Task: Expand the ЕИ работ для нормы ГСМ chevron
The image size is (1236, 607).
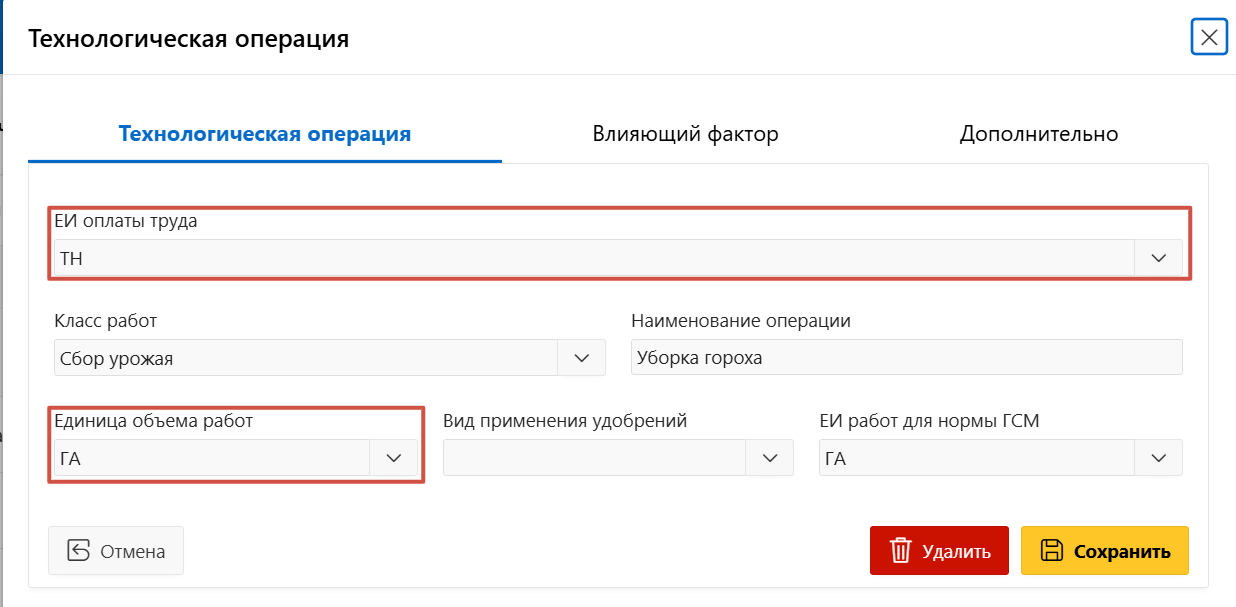Action: 1159,458
